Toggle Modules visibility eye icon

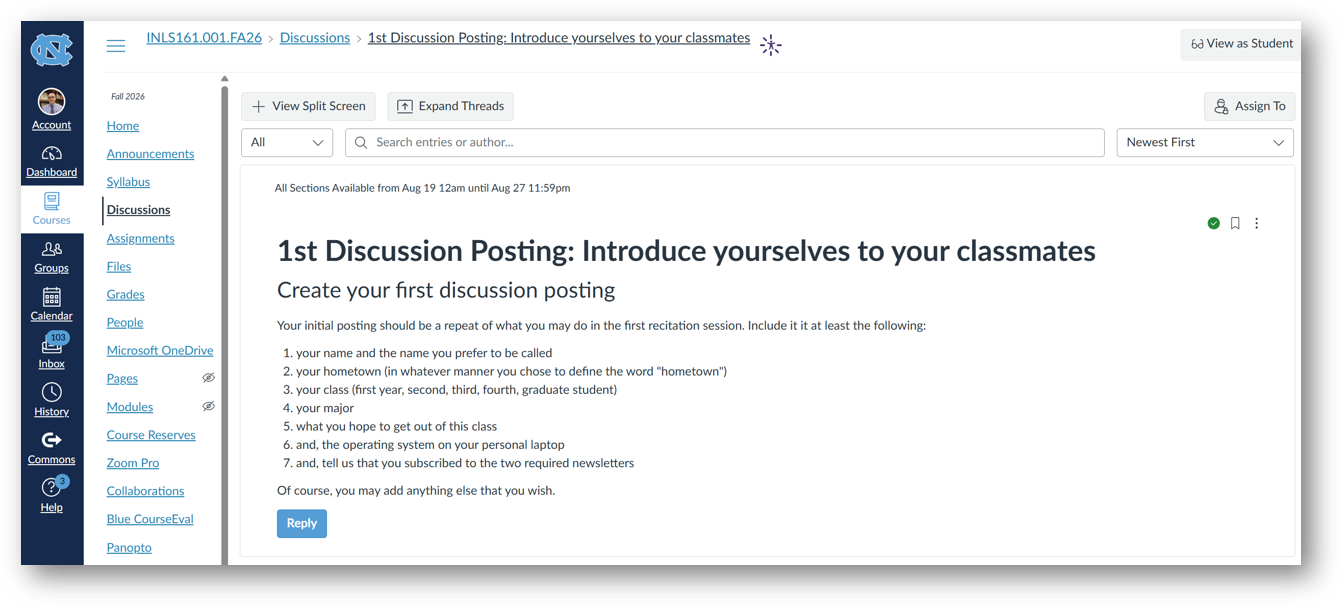tap(208, 406)
